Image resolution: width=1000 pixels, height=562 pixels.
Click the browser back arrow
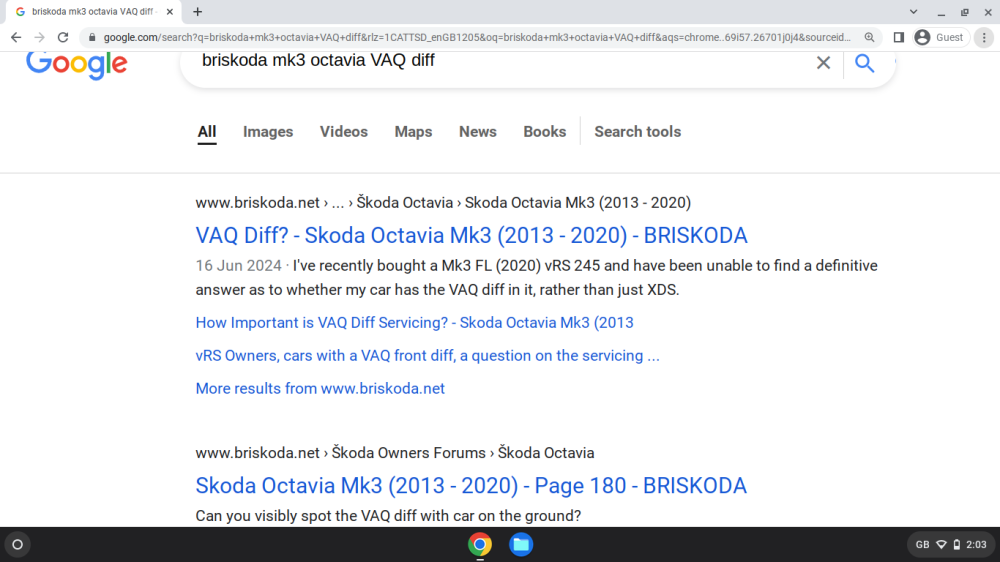tap(16, 38)
